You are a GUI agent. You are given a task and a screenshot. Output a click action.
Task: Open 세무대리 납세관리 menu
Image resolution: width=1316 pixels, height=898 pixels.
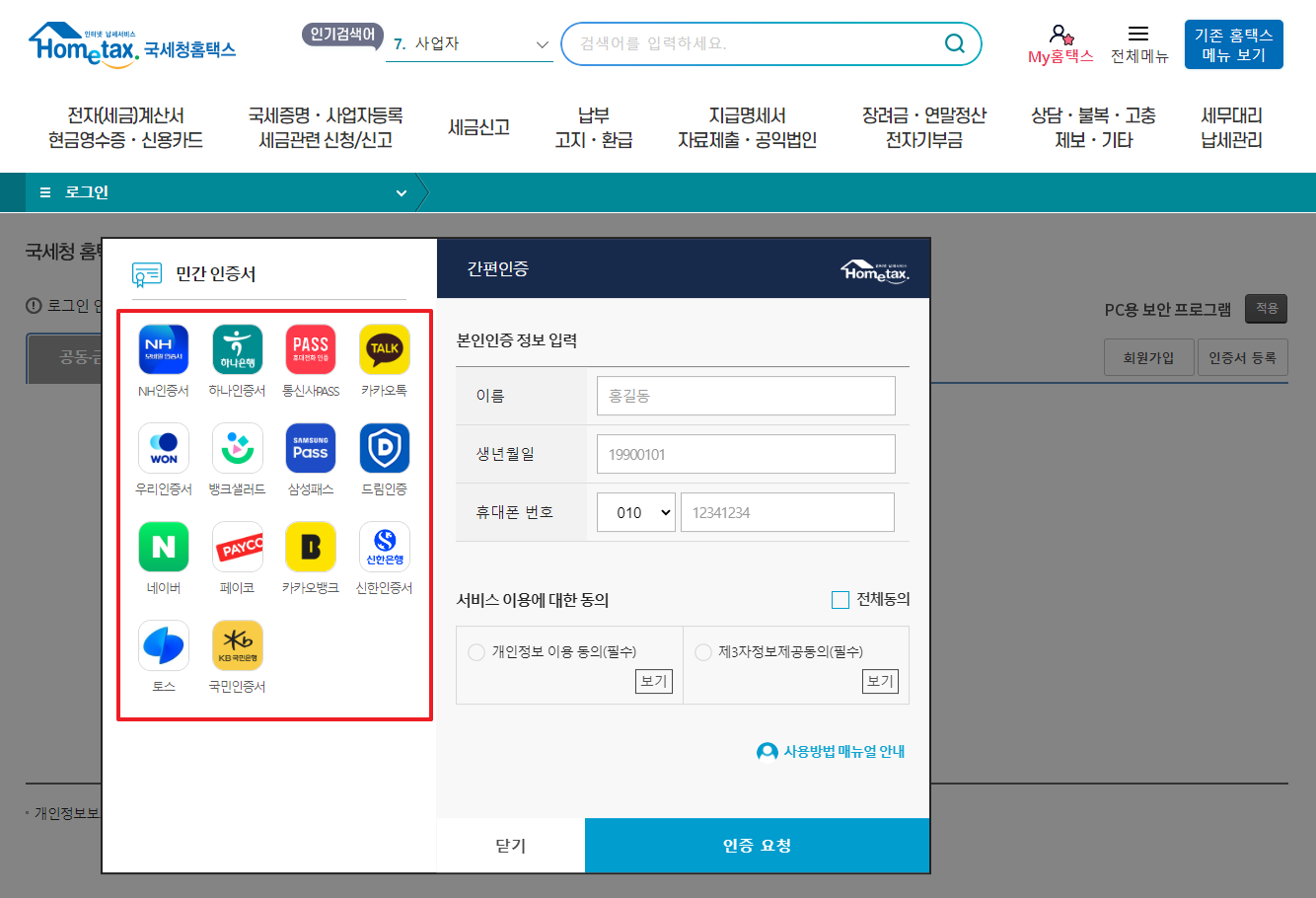click(x=1231, y=128)
